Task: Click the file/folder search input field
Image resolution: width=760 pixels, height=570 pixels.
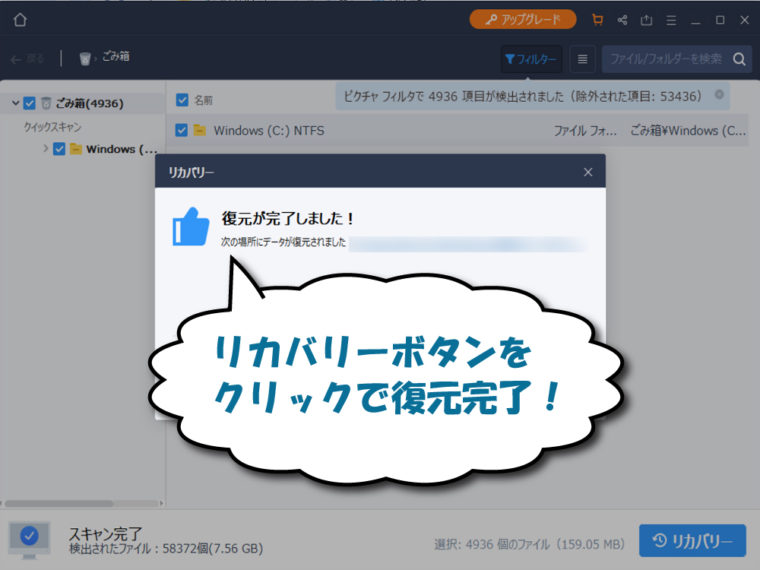Action: coord(664,59)
